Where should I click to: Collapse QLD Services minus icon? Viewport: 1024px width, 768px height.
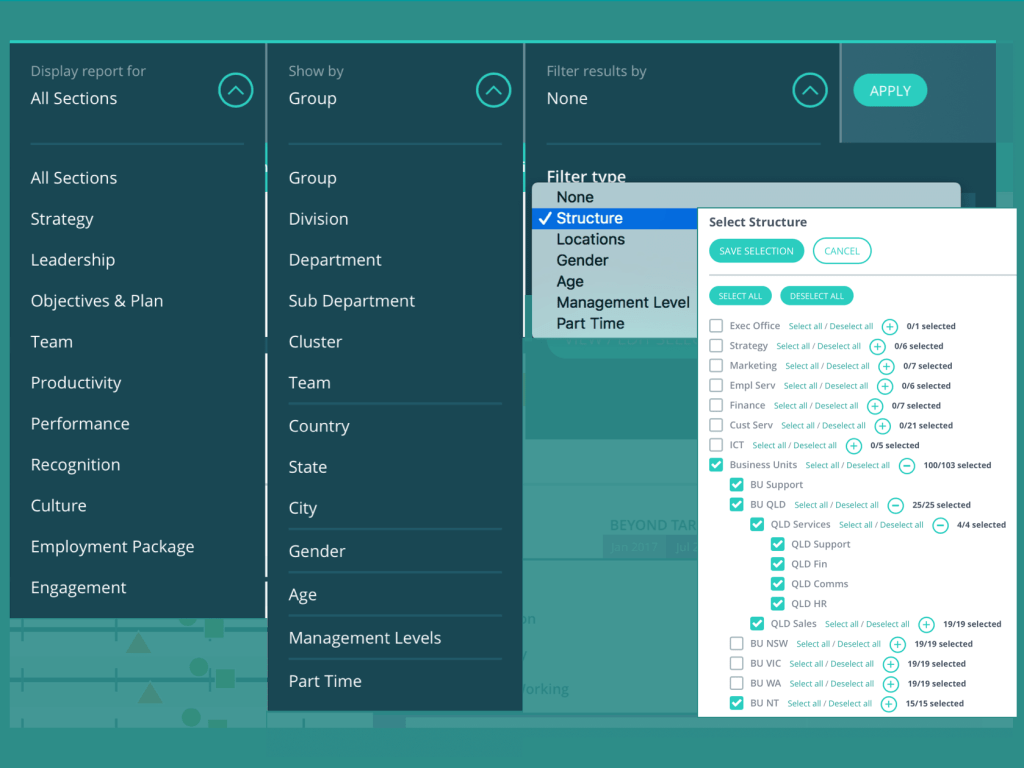tap(940, 525)
